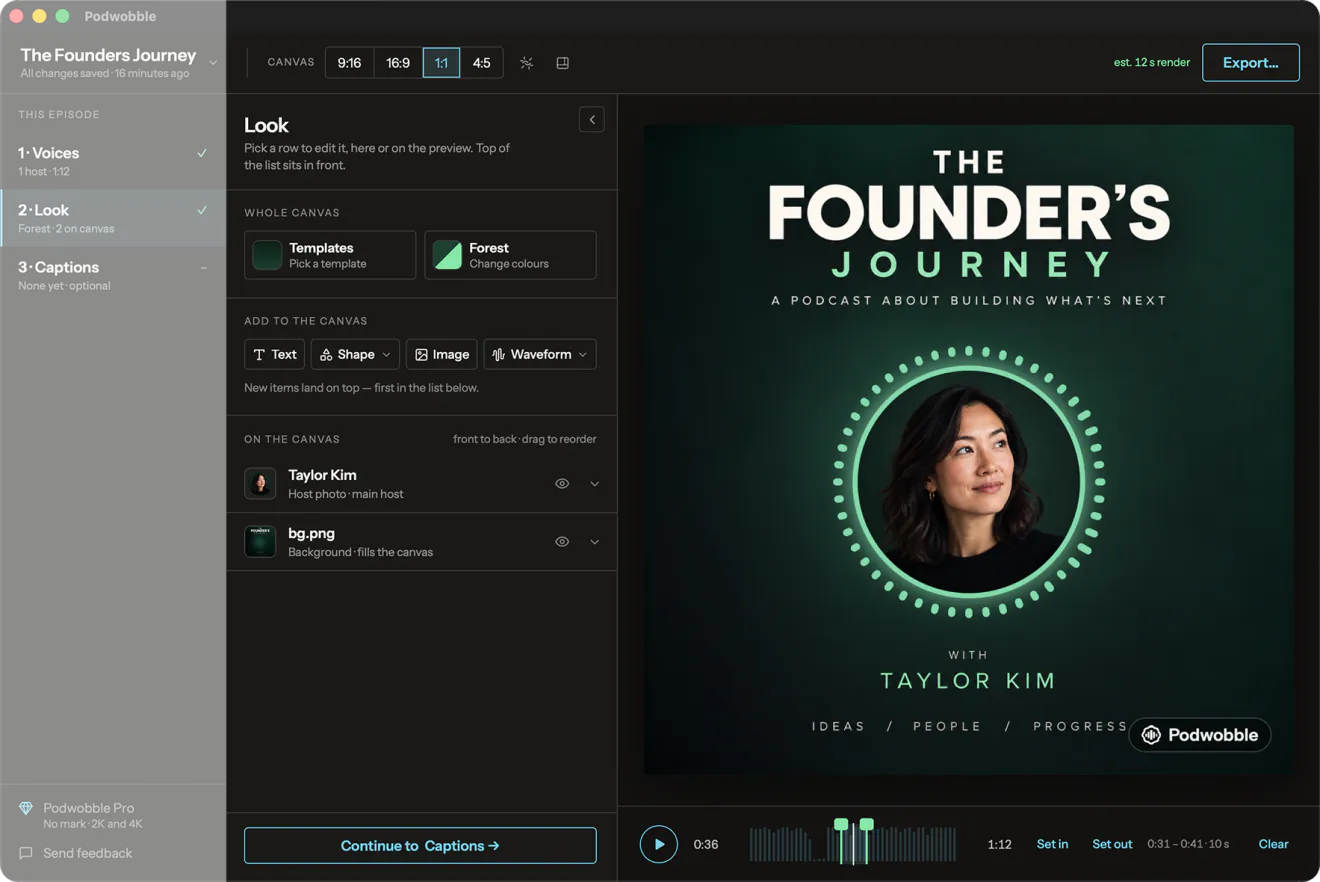This screenshot has height=882, width=1320.
Task: Select the host photo on the preview canvas
Action: point(968,482)
